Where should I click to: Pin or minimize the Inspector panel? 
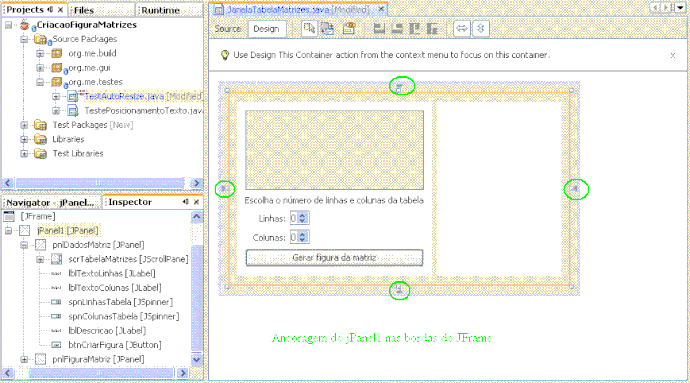(x=186, y=202)
